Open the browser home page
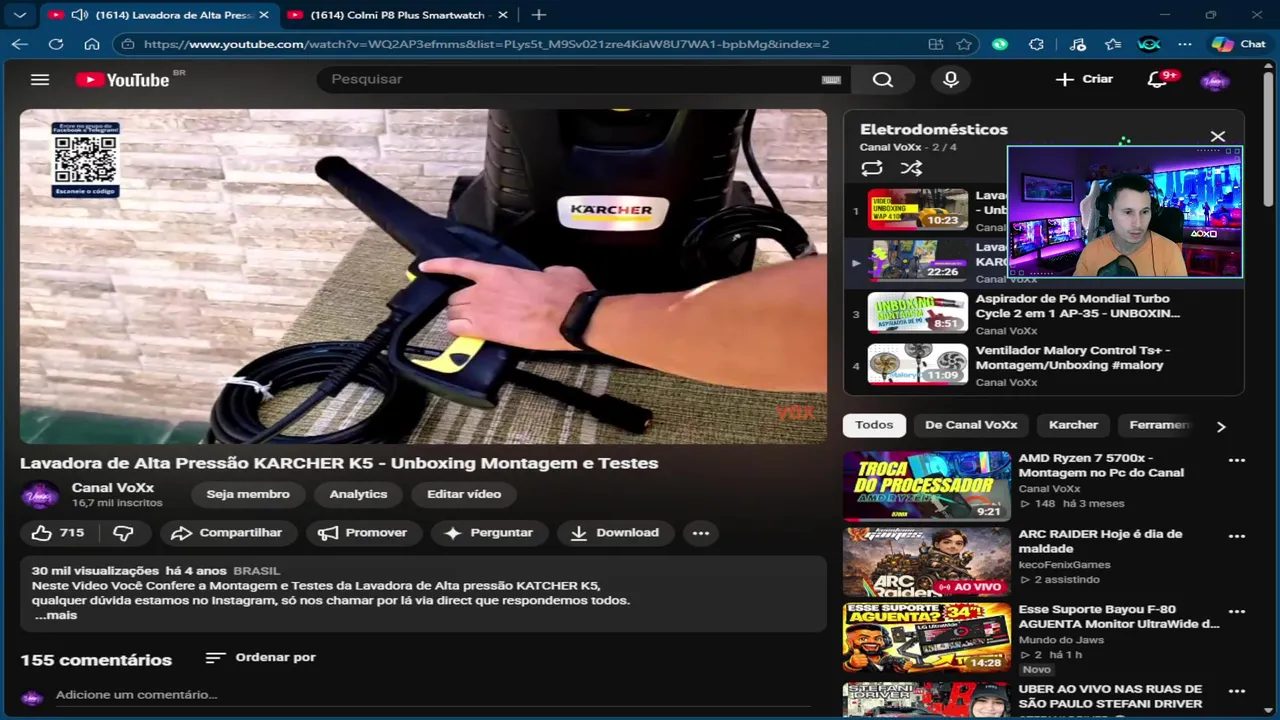This screenshot has height=720, width=1280. click(92, 44)
